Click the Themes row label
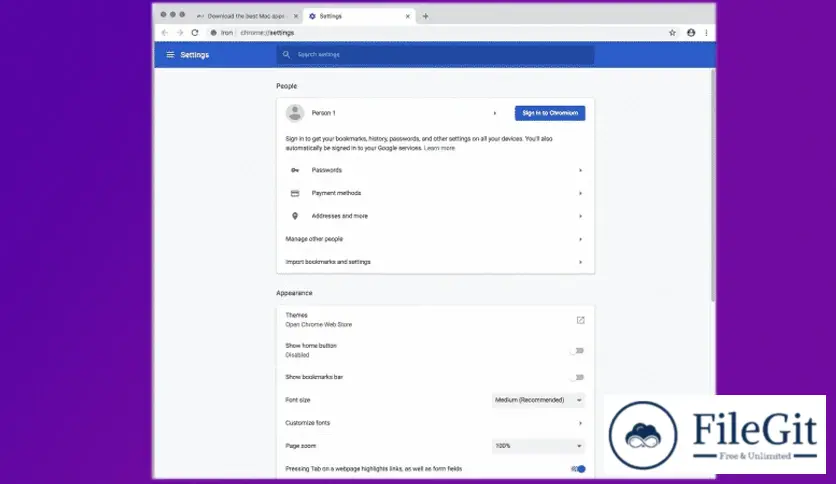This screenshot has height=484, width=836. point(296,315)
